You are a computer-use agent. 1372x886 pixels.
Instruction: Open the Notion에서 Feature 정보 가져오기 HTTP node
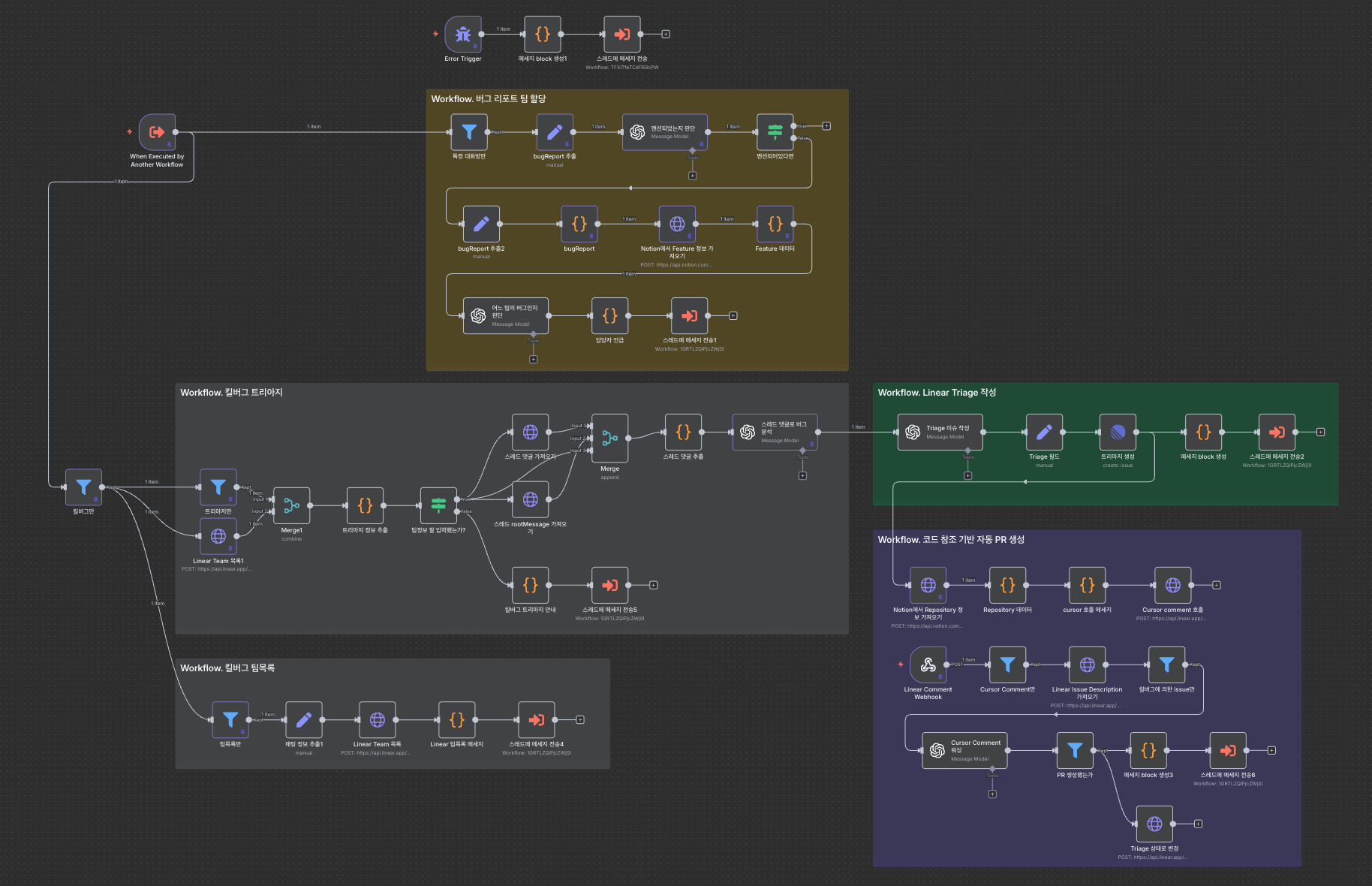677,225
